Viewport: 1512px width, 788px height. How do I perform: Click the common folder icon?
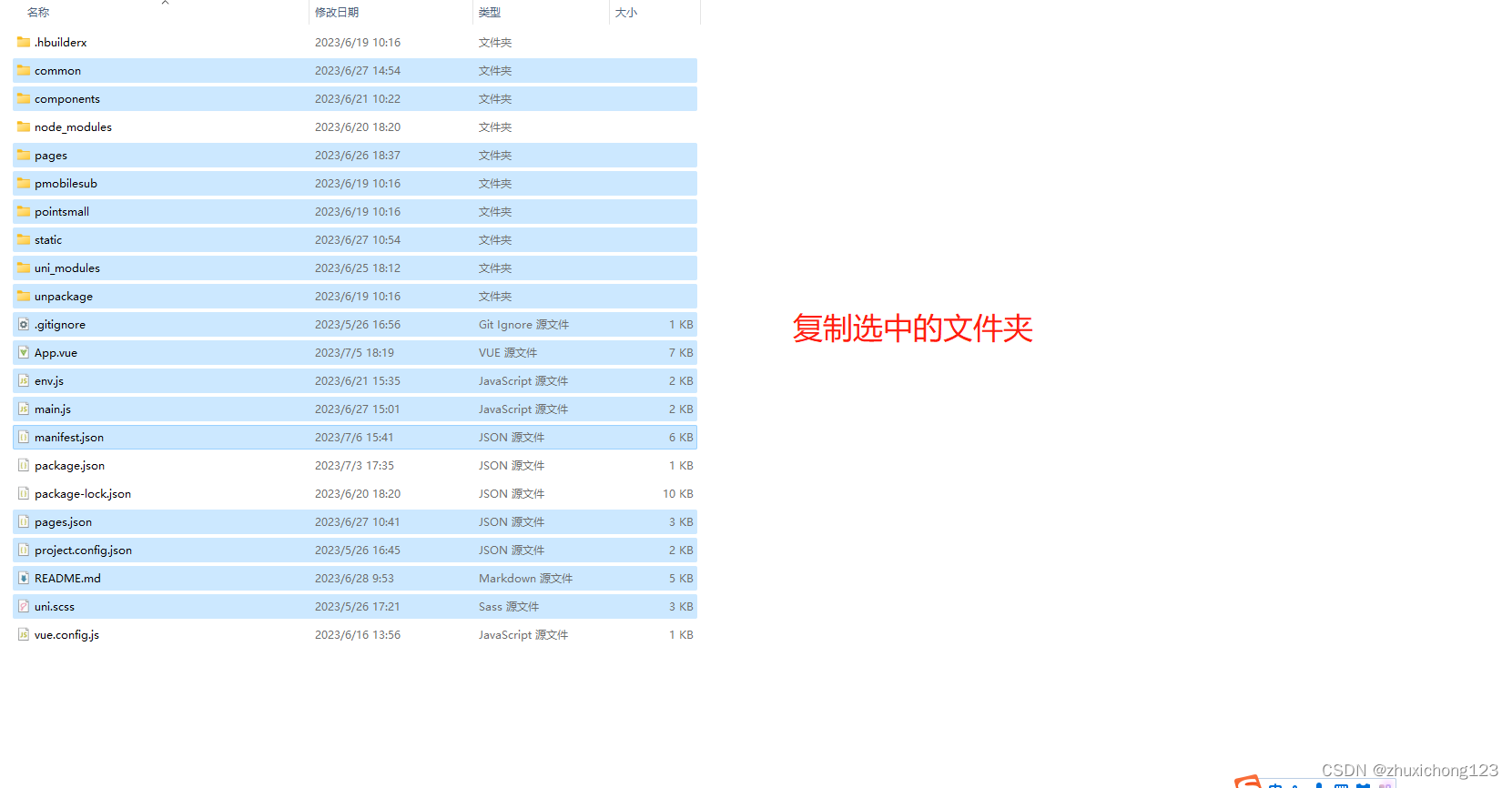[x=24, y=70]
